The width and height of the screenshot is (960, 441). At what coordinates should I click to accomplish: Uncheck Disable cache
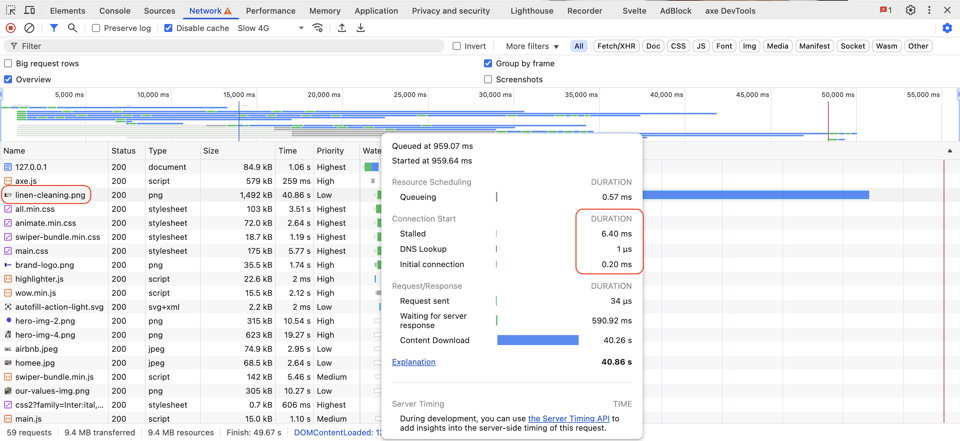(x=168, y=28)
